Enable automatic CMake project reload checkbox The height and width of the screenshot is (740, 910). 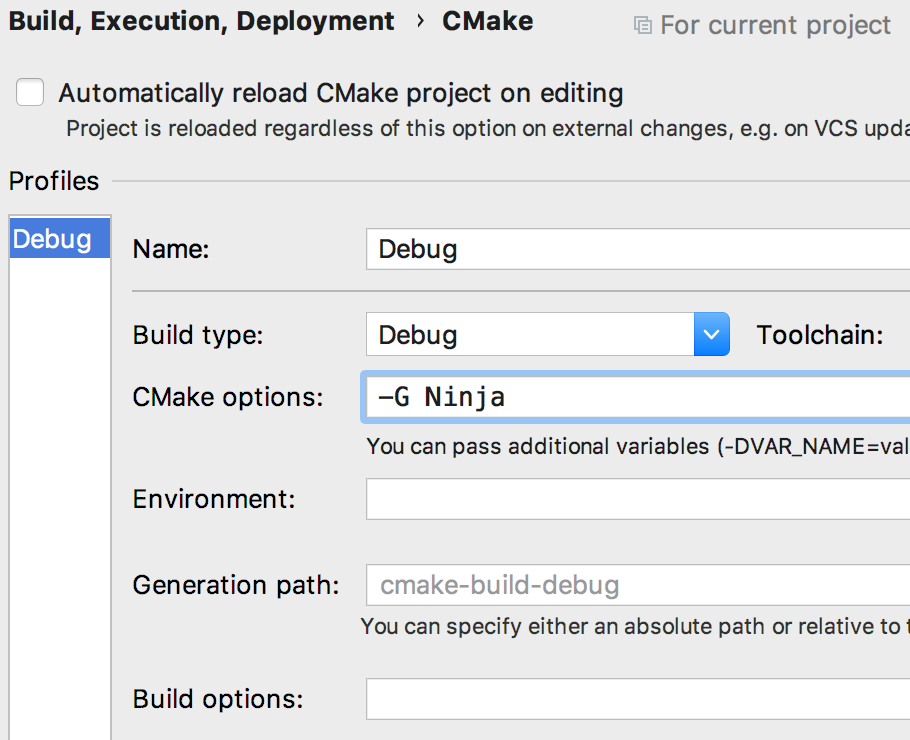[x=30, y=93]
